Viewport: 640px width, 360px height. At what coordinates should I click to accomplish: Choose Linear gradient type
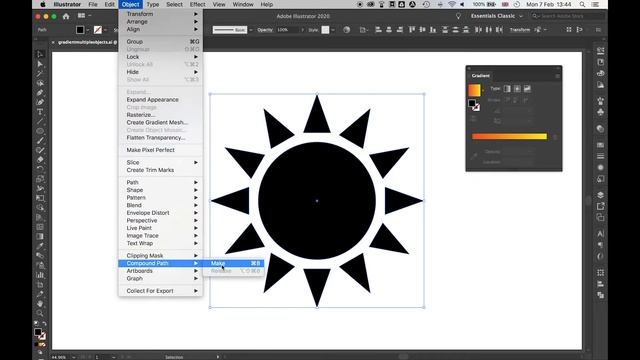tap(507, 89)
